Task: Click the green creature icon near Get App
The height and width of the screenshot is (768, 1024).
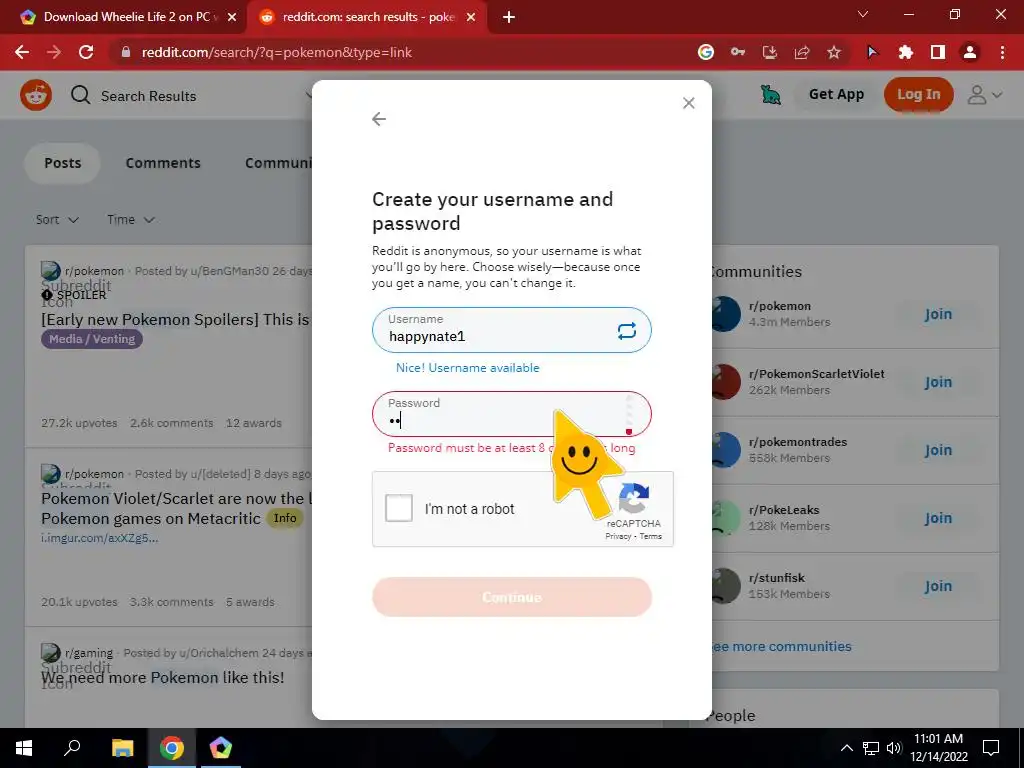Action: click(771, 95)
